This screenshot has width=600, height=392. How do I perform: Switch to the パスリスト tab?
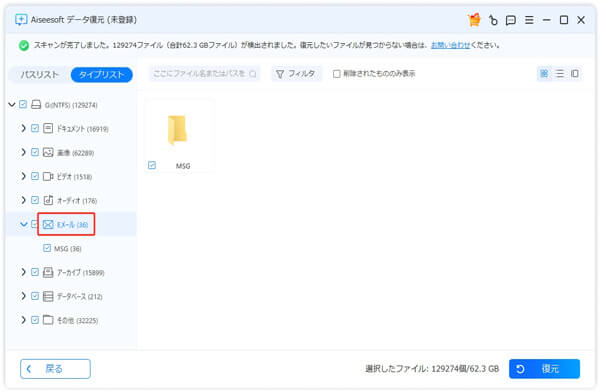pos(39,74)
